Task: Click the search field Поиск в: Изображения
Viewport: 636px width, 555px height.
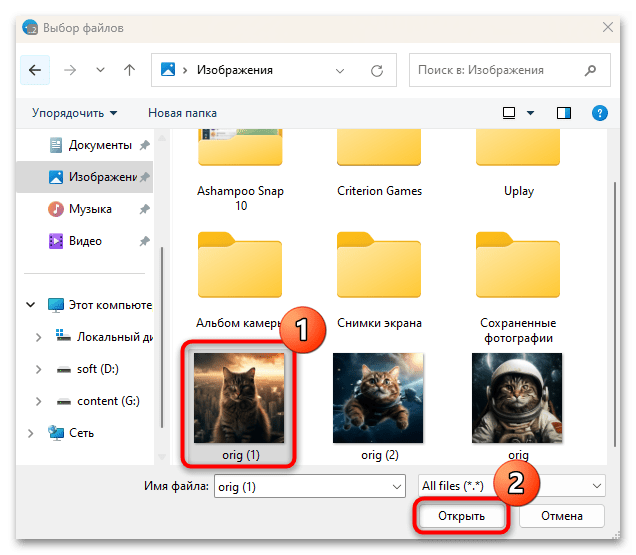Action: click(509, 70)
